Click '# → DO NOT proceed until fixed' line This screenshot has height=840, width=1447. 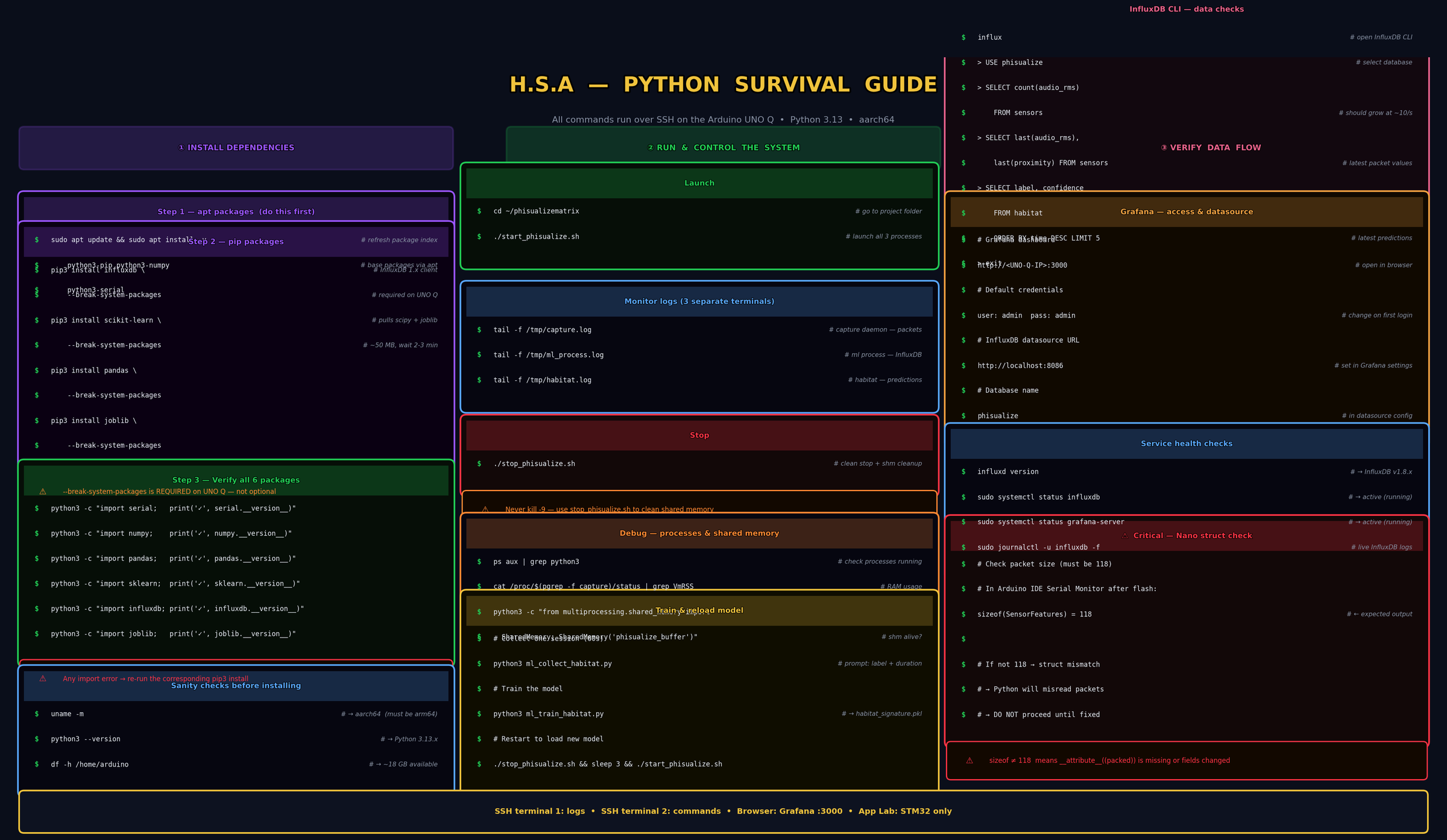point(1039,715)
